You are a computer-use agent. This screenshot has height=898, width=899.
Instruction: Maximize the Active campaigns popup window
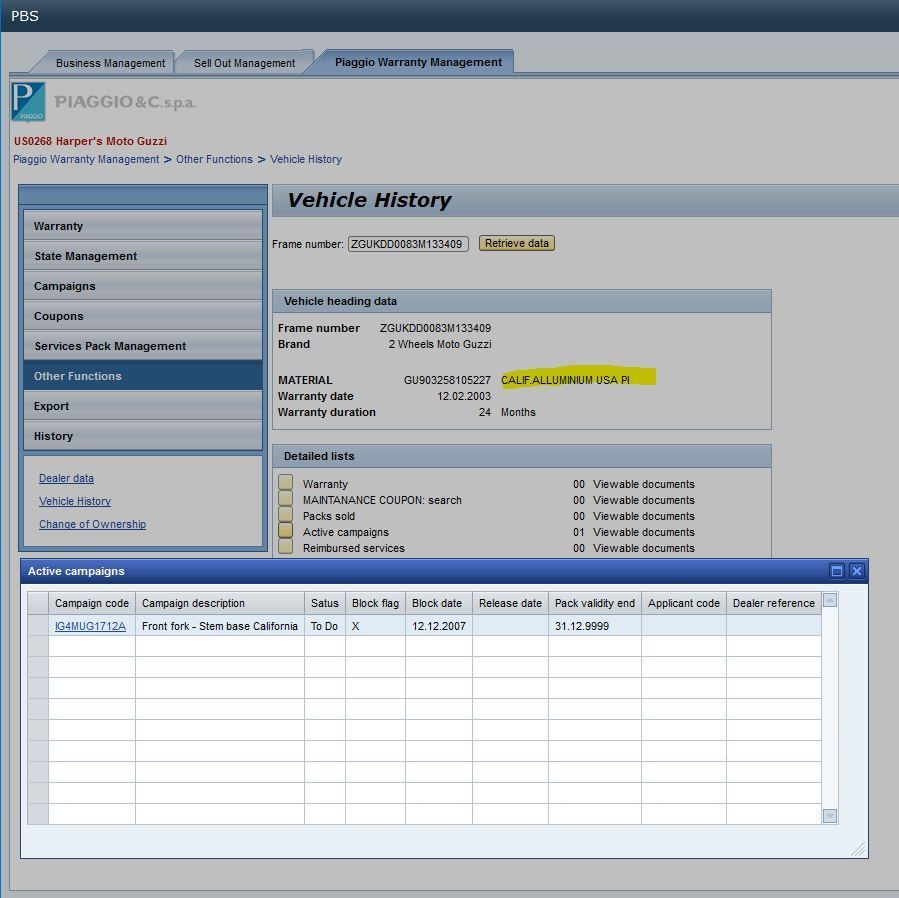pos(837,571)
